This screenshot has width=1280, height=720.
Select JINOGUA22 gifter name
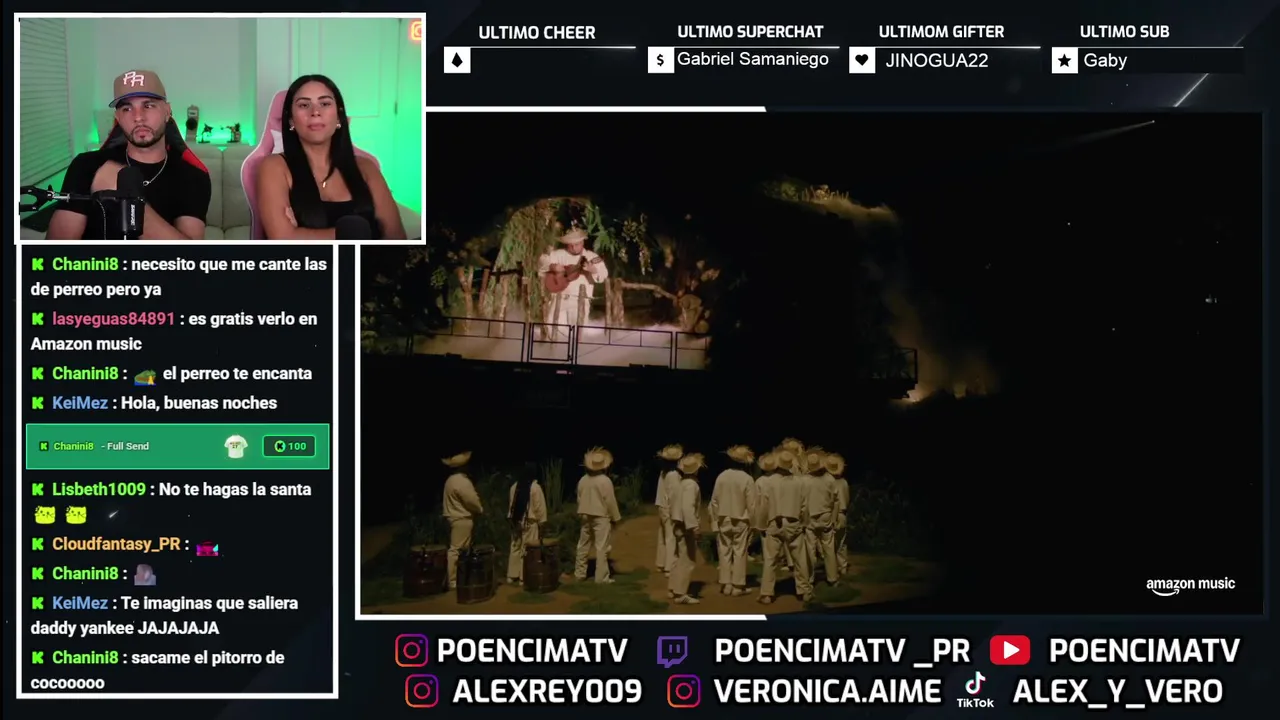coord(937,60)
